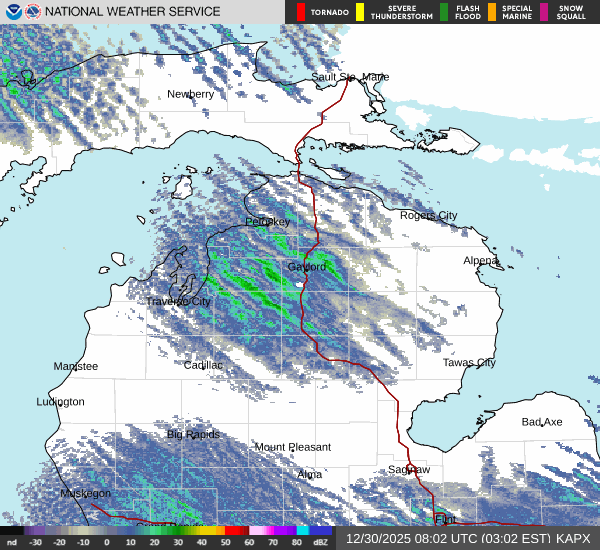Click the Sault Ste. Marie city label

350,77
